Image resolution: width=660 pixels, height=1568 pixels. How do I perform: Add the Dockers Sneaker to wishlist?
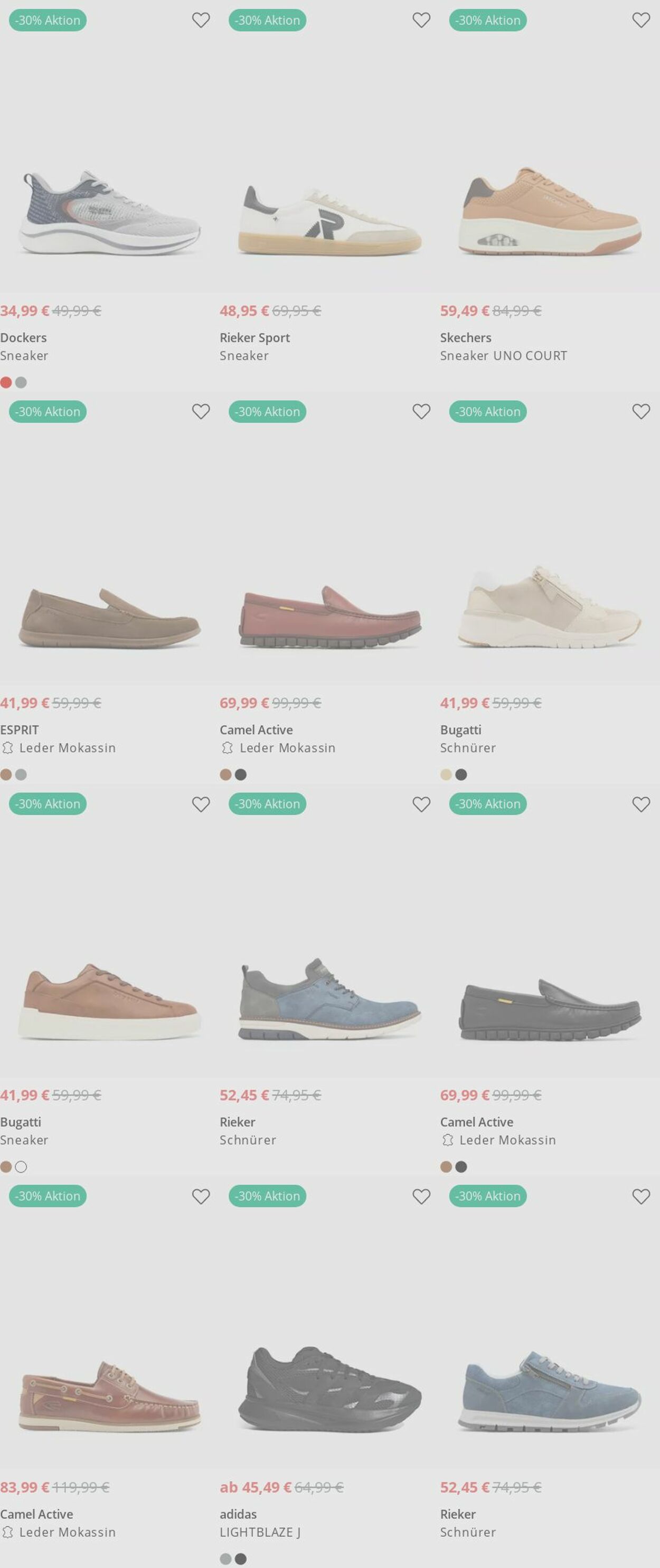point(201,20)
